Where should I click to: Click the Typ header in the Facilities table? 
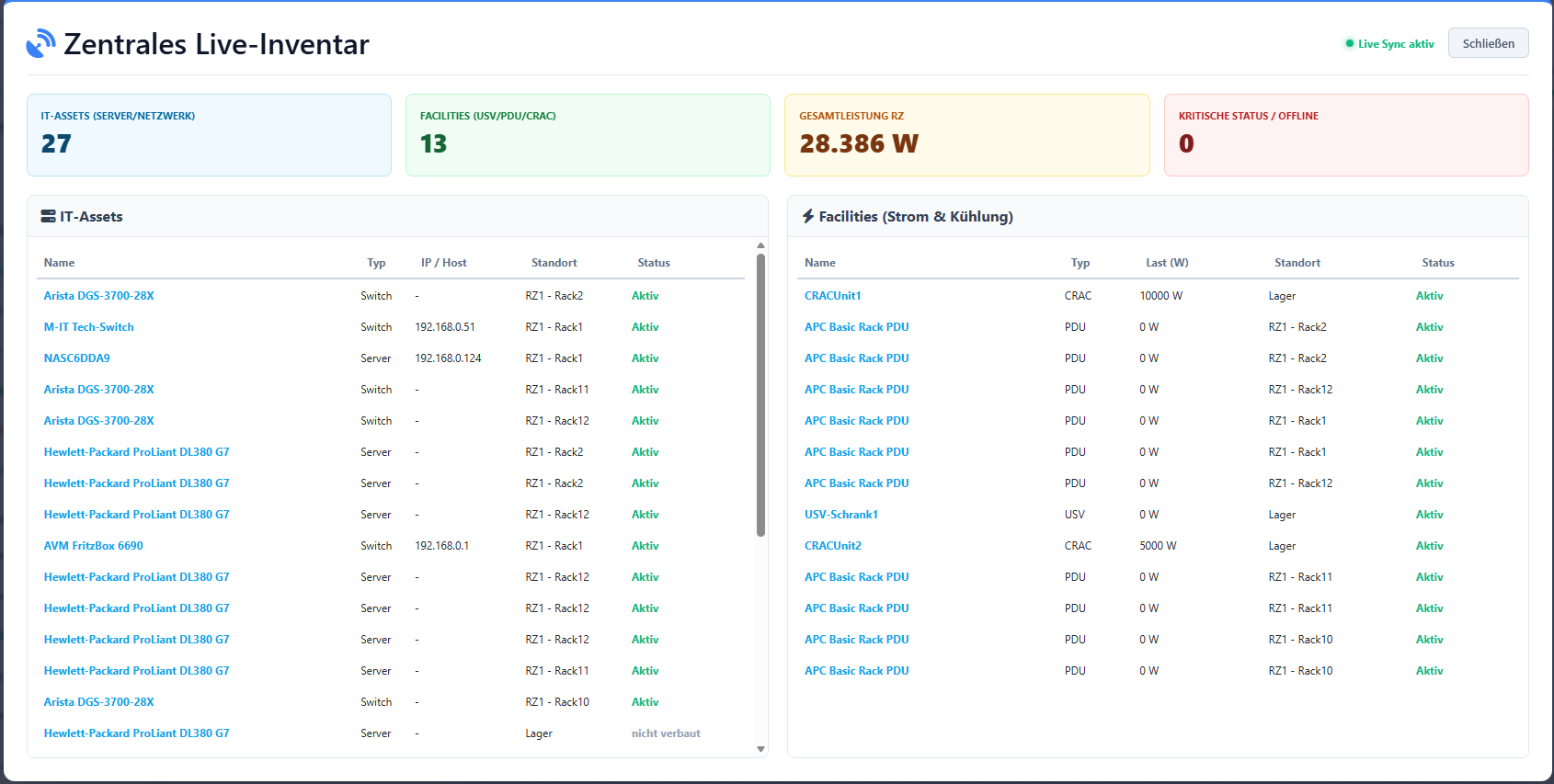point(1080,263)
